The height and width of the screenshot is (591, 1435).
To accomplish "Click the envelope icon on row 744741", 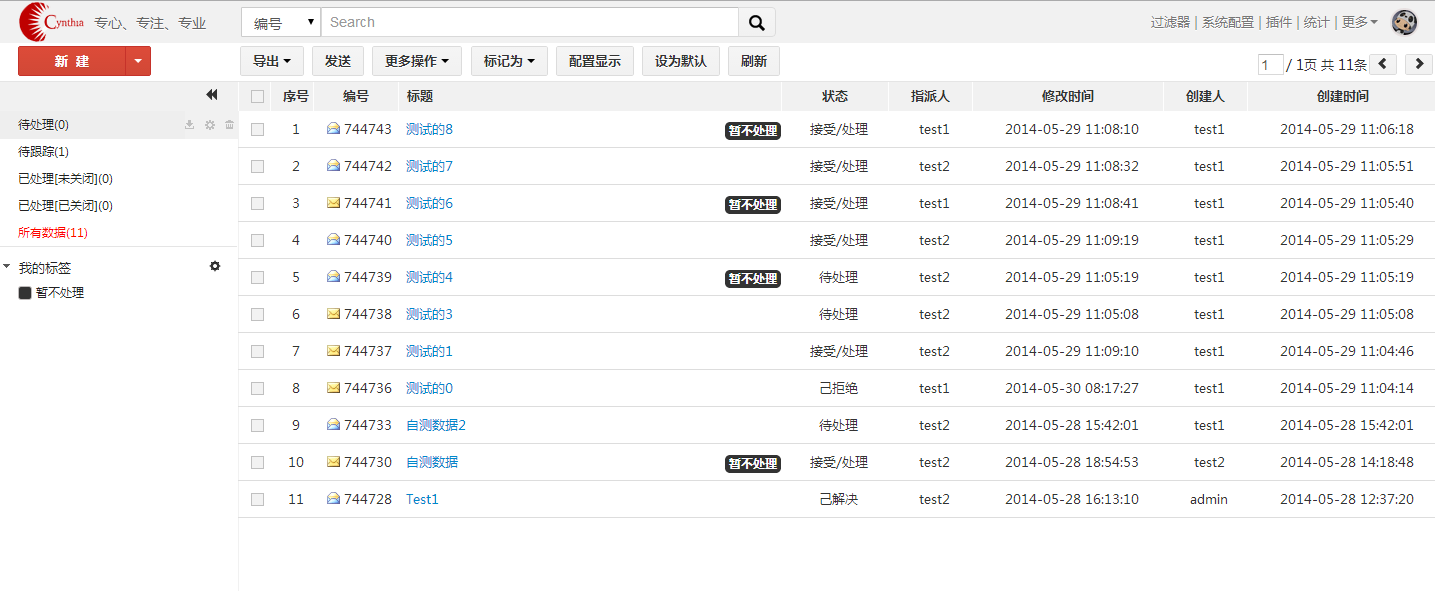I will click(334, 203).
